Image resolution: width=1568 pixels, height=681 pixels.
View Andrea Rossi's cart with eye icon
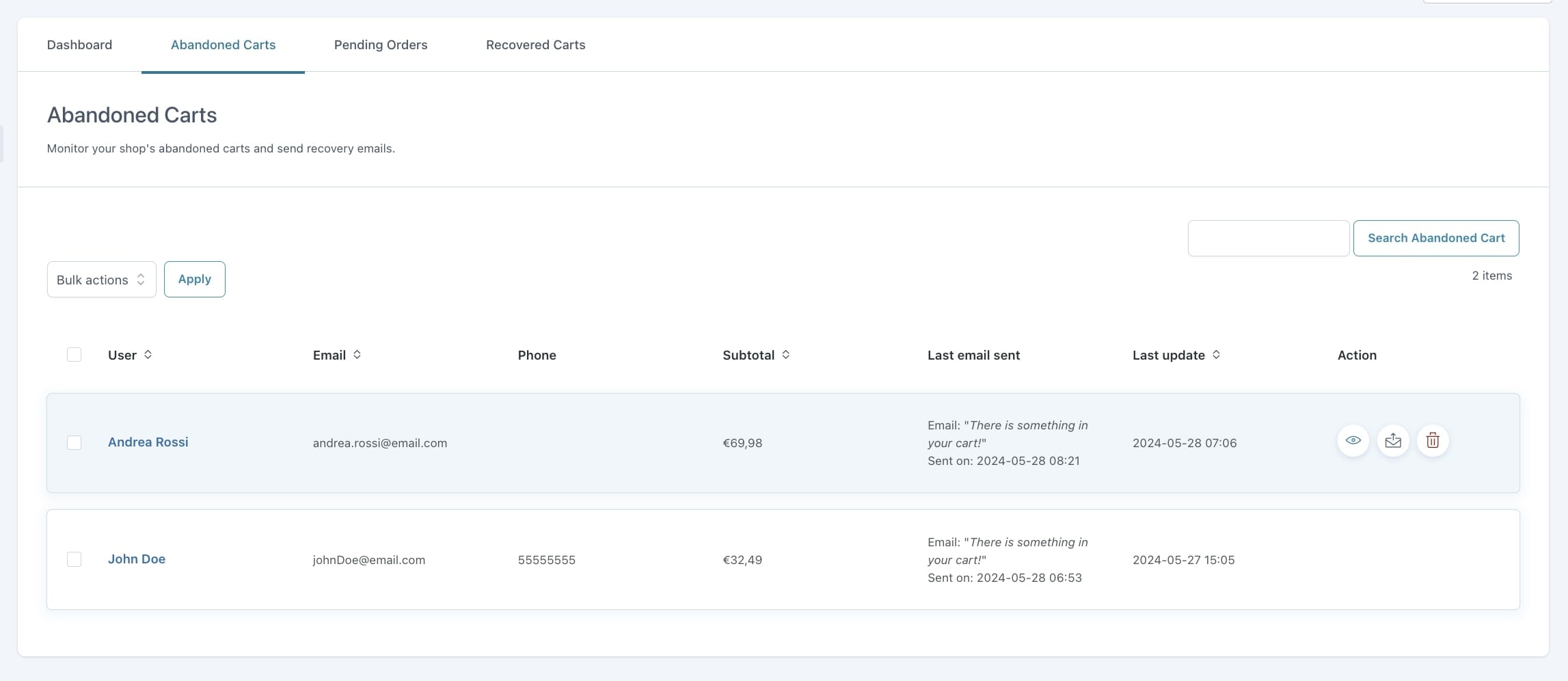pos(1353,441)
